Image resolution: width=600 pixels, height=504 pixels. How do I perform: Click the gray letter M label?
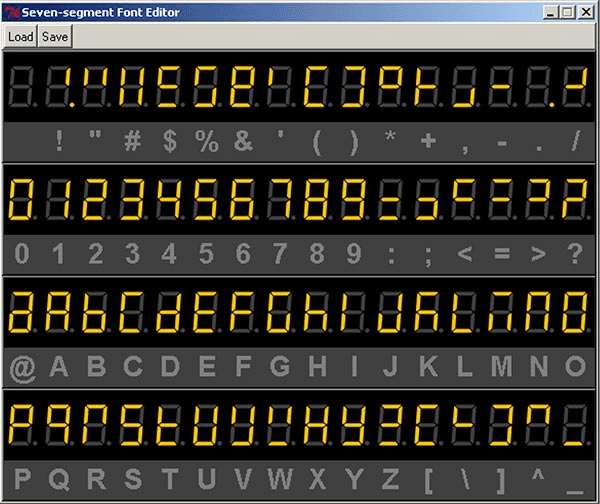pos(501,367)
